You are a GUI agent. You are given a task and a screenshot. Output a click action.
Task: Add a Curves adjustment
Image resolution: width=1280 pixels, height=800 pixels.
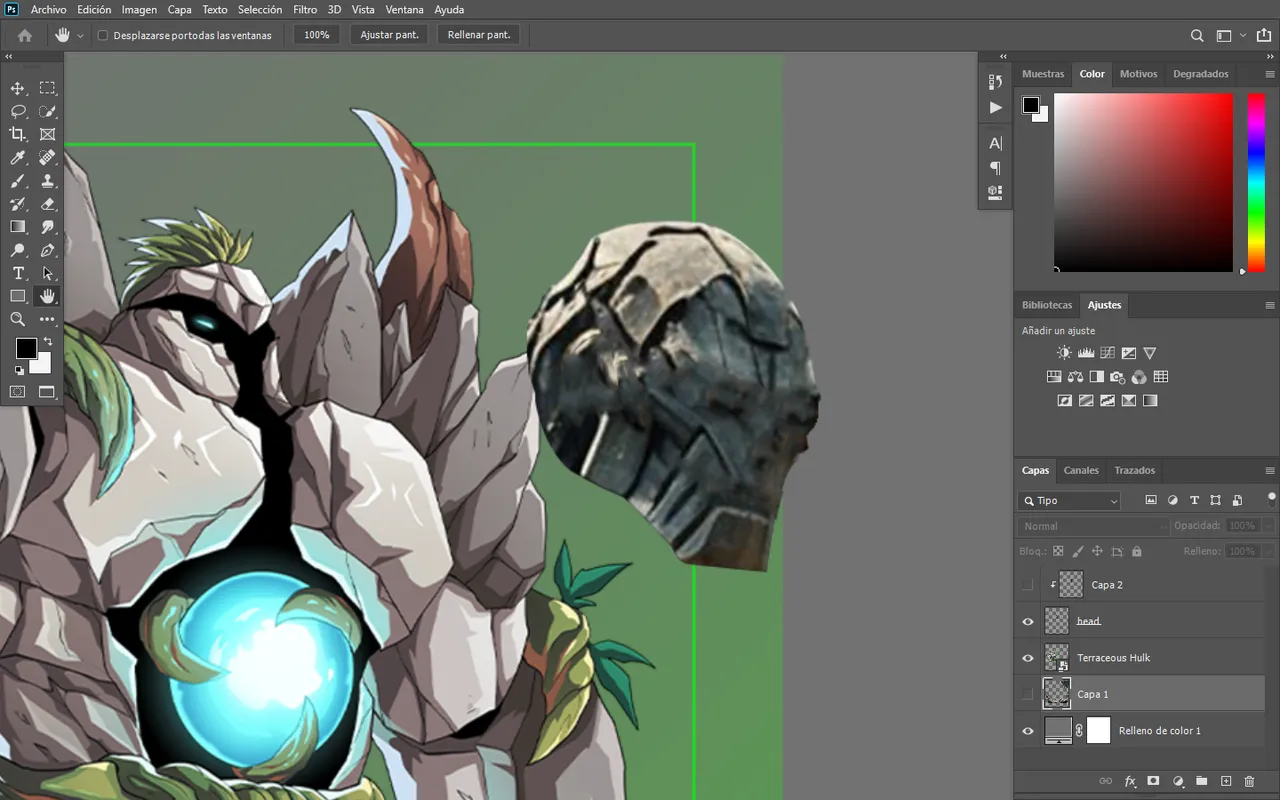point(1107,353)
